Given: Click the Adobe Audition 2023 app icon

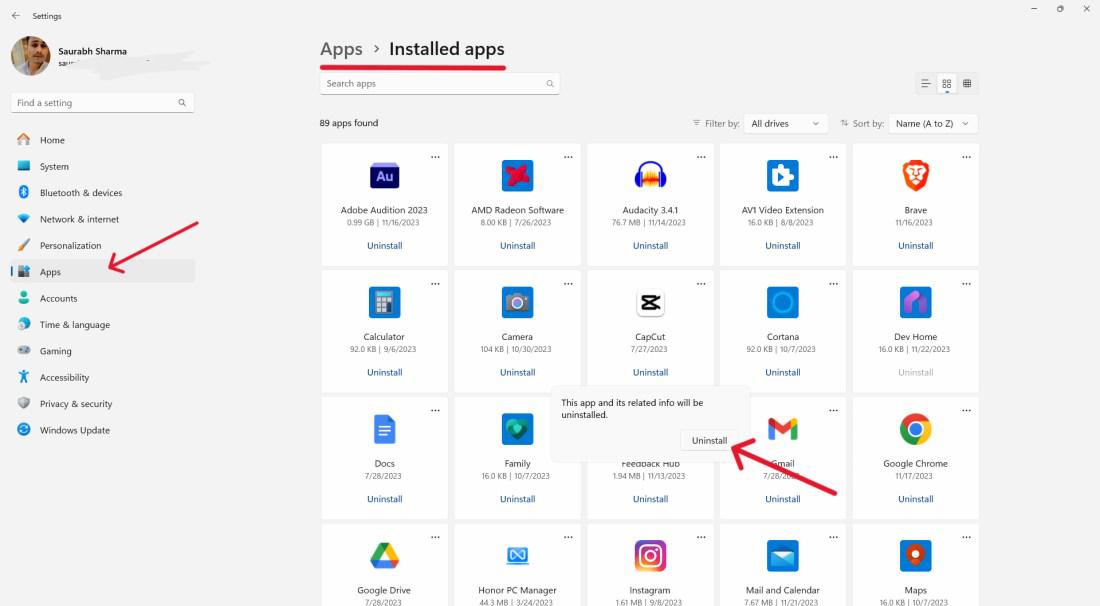Looking at the screenshot, I should point(384,175).
